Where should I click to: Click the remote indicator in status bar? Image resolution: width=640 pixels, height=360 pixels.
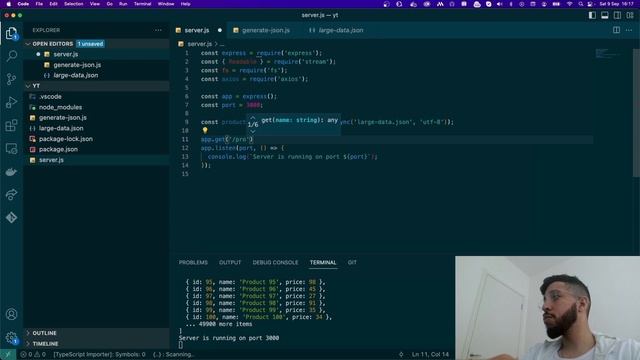(8, 354)
